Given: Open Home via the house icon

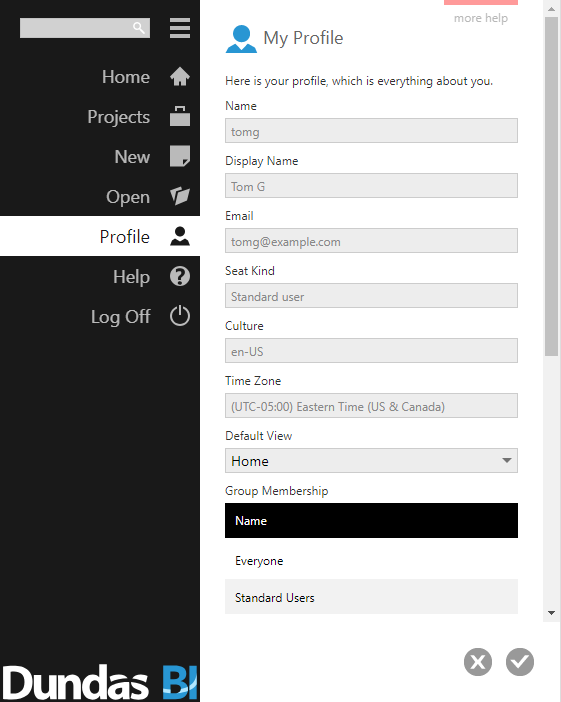Looking at the screenshot, I should (x=180, y=77).
